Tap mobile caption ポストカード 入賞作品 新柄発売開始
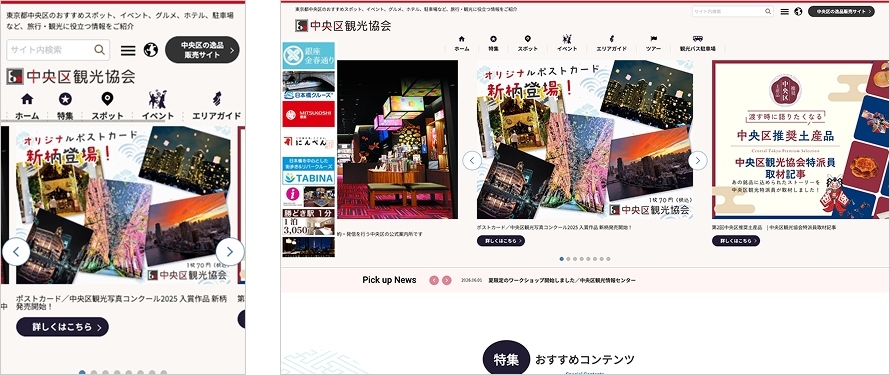This screenshot has height=375, width=890. click(121, 302)
